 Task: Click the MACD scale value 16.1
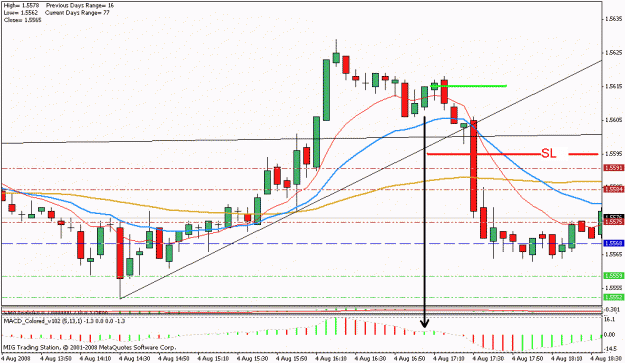point(610,320)
